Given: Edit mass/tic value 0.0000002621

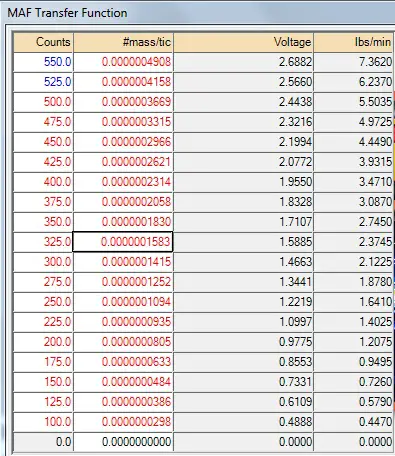Looking at the screenshot, I should click(x=123, y=162).
